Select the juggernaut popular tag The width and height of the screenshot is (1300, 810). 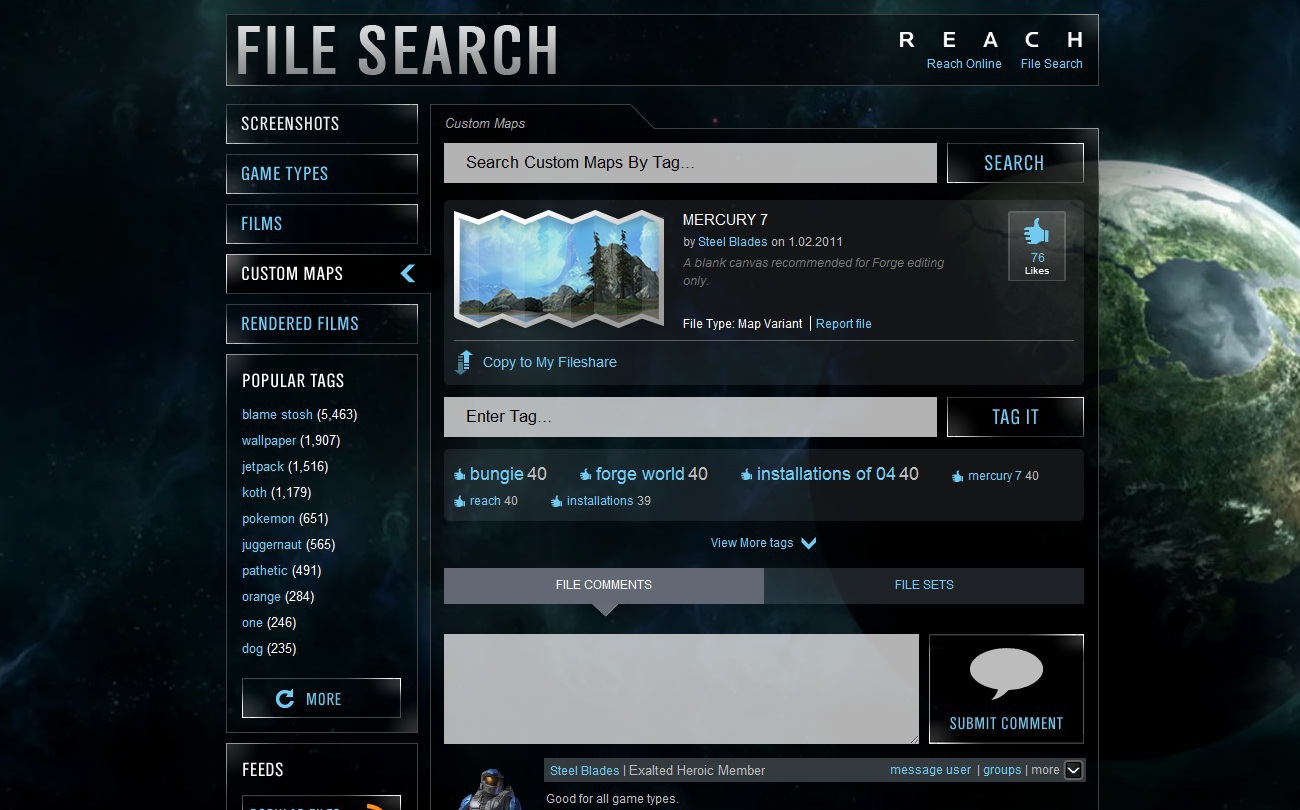pyautogui.click(x=272, y=545)
